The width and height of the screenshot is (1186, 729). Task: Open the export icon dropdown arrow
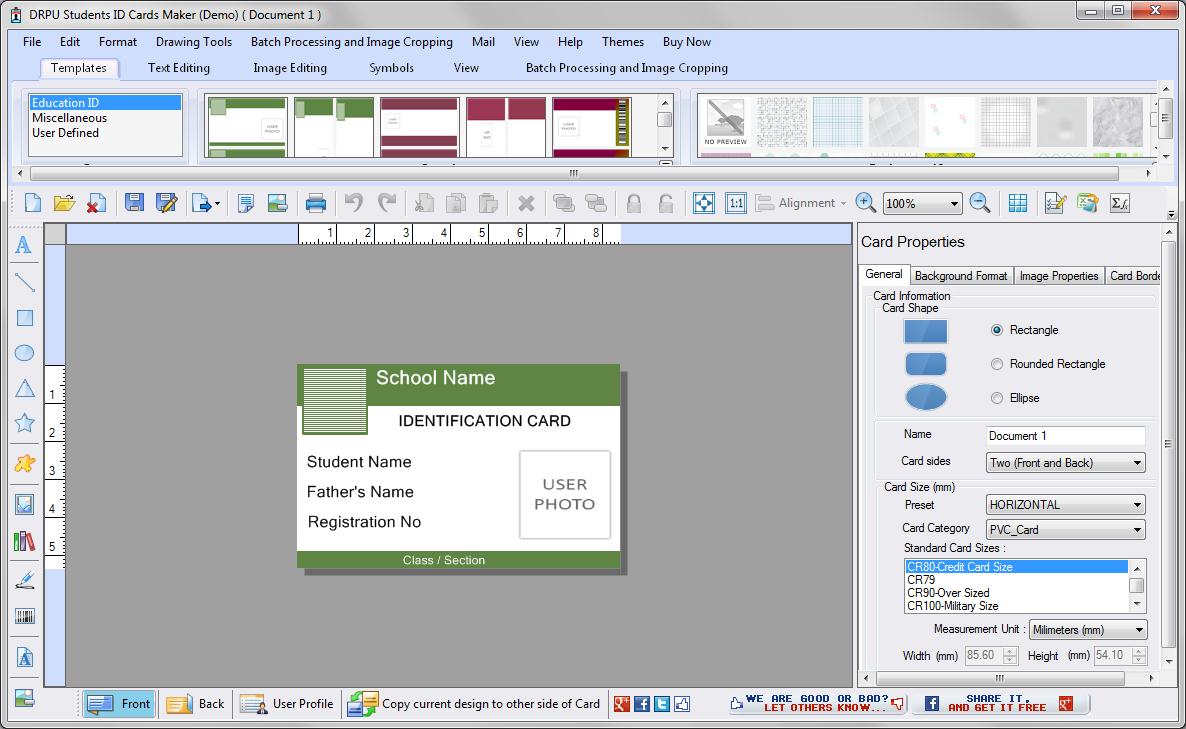pyautogui.click(x=217, y=203)
